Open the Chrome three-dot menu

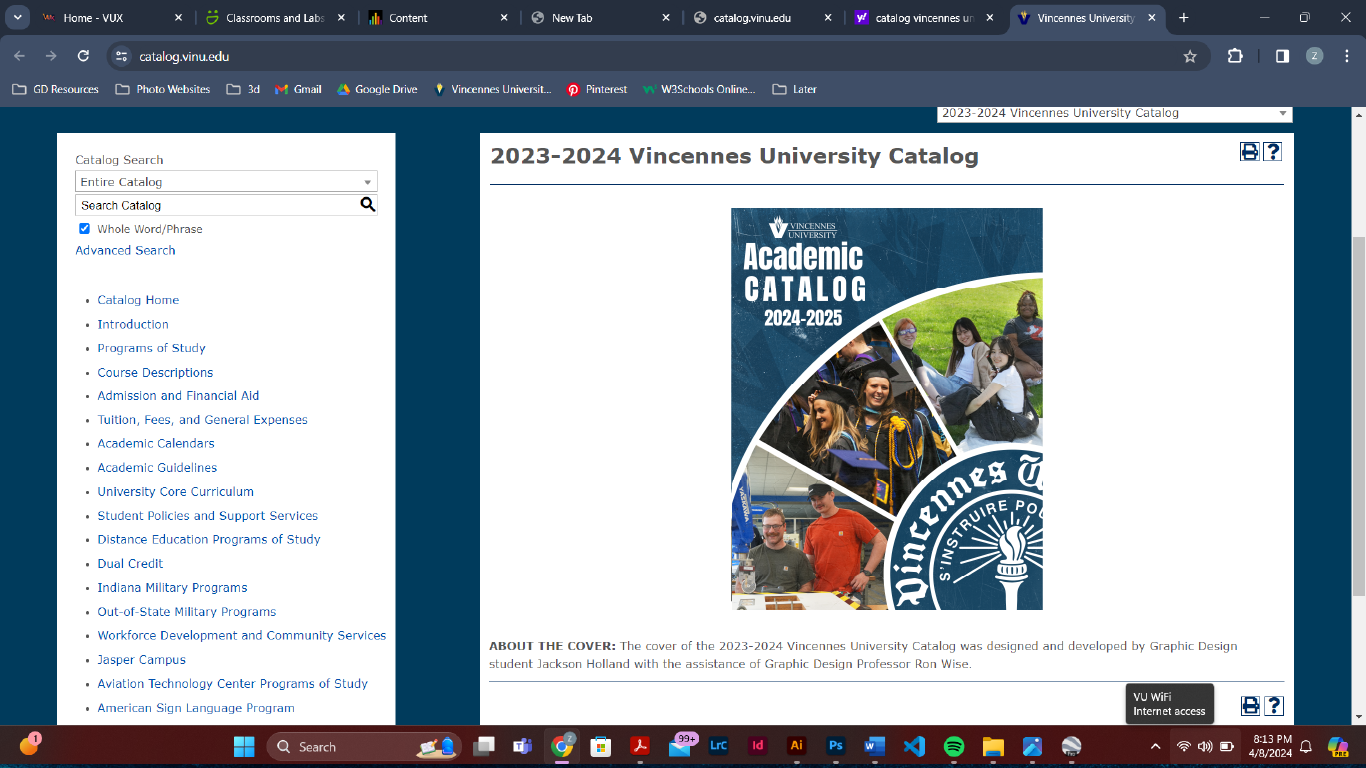[x=1345, y=56]
